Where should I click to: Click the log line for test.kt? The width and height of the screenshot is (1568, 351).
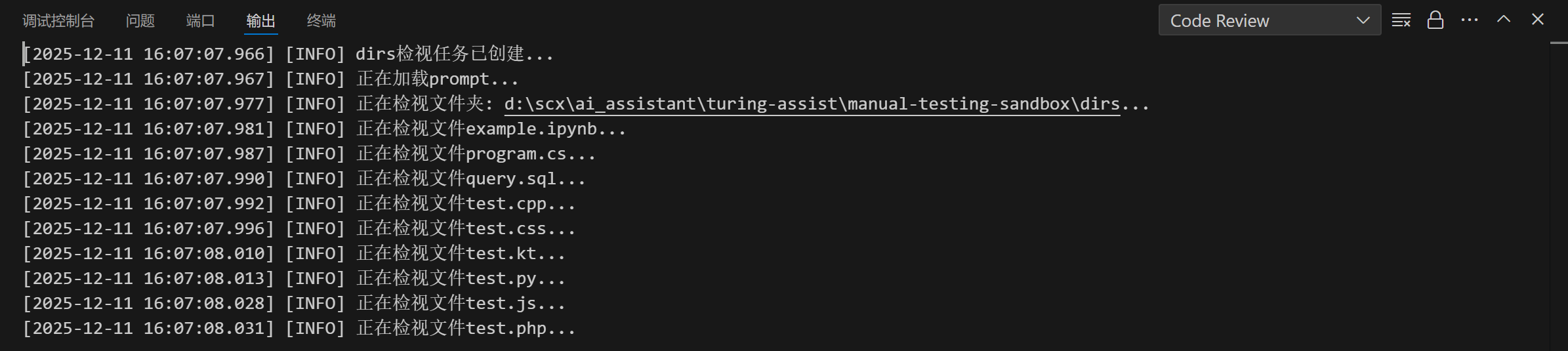click(x=461, y=254)
